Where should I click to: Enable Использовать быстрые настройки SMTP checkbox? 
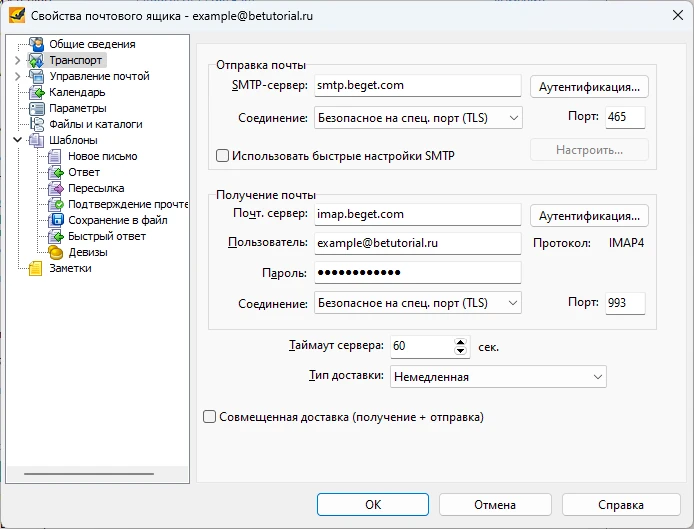(x=222, y=156)
